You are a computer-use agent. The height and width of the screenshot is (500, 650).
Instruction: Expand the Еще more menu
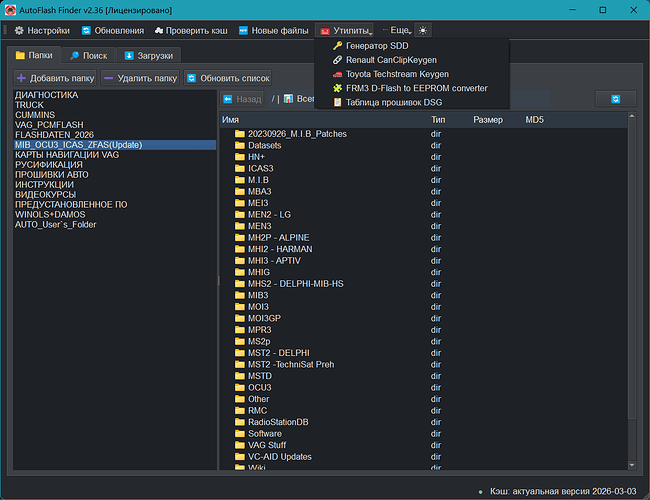[396, 31]
